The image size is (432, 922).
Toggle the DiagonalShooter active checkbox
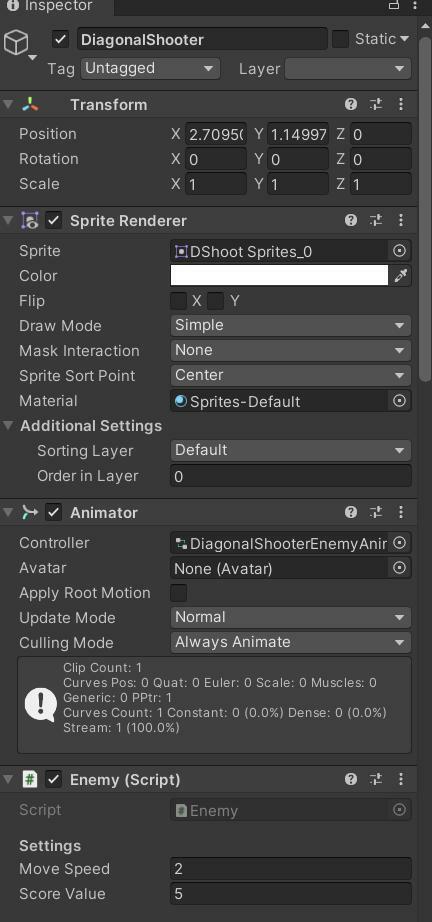tap(61, 39)
